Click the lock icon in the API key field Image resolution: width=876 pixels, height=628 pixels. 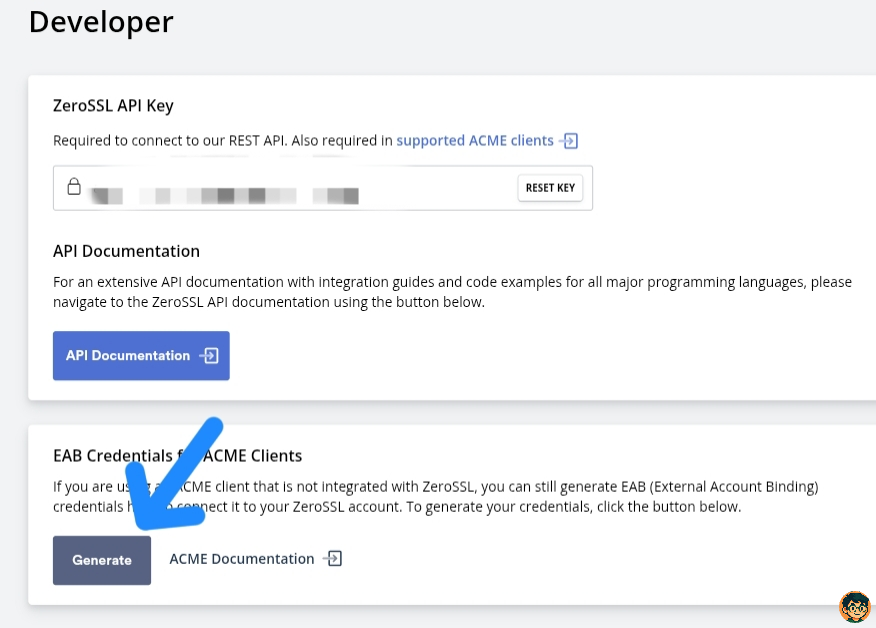click(74, 187)
